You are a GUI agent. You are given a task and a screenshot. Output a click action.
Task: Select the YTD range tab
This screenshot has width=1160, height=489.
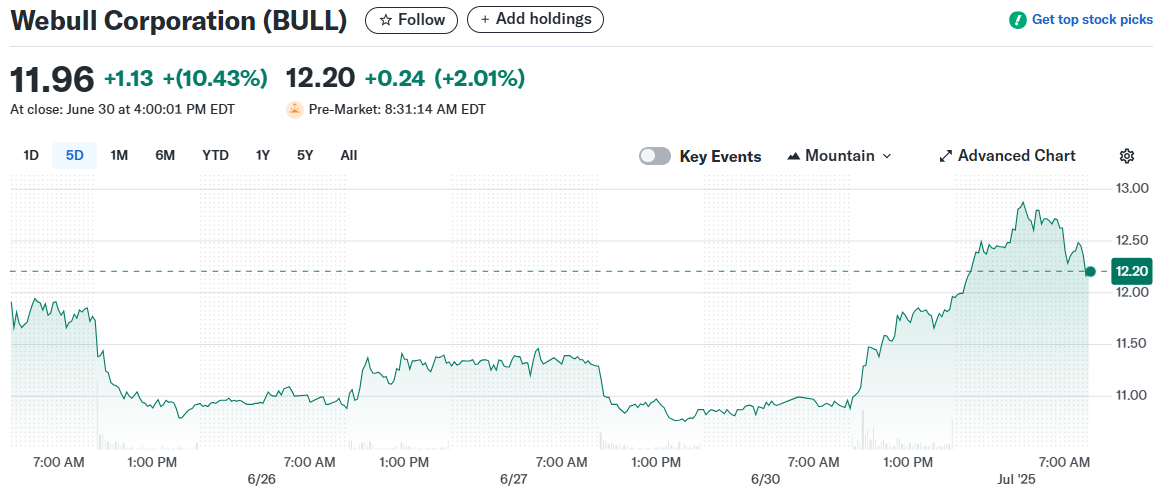[215, 155]
